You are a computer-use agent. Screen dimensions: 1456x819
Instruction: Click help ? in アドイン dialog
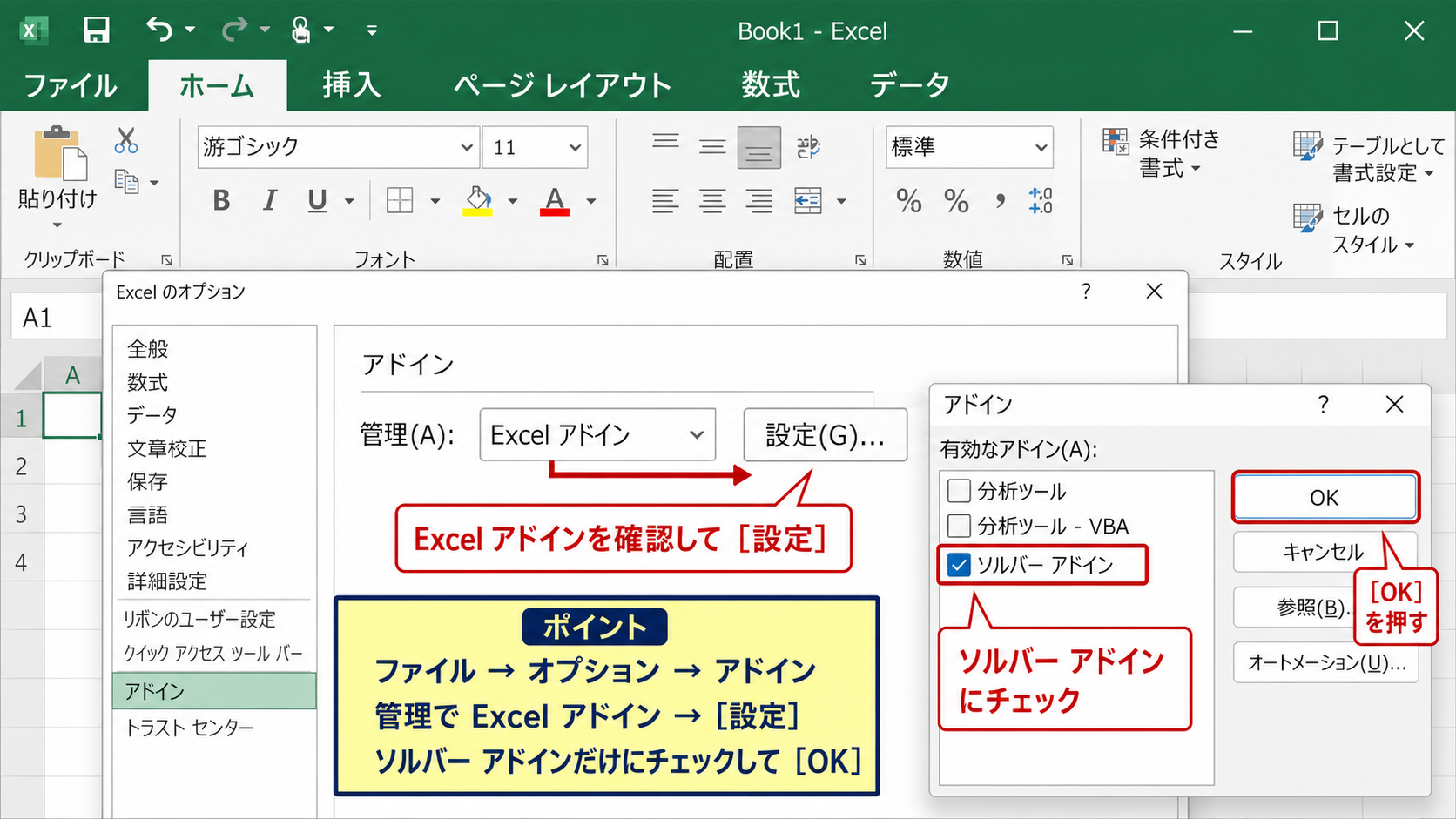tap(1324, 405)
